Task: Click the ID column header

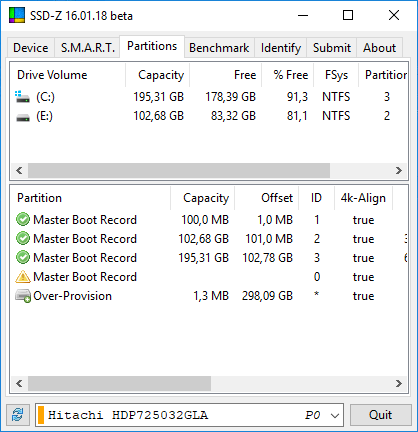Action: (316, 198)
